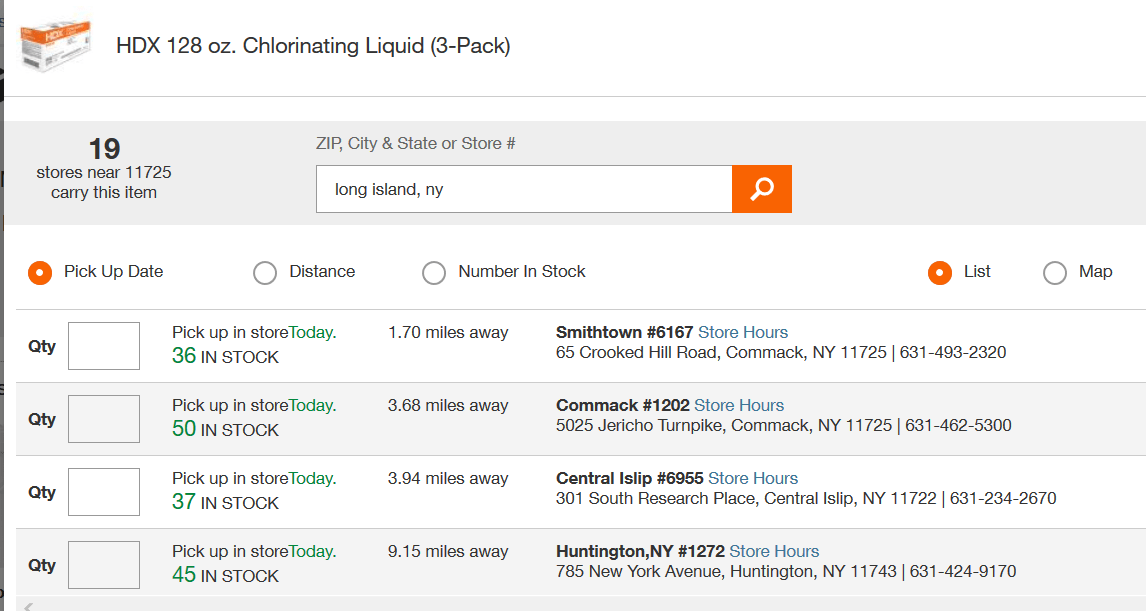The width and height of the screenshot is (1146, 611).
Task: Open Store Hours for Commack #1202
Action: pyautogui.click(x=739, y=405)
